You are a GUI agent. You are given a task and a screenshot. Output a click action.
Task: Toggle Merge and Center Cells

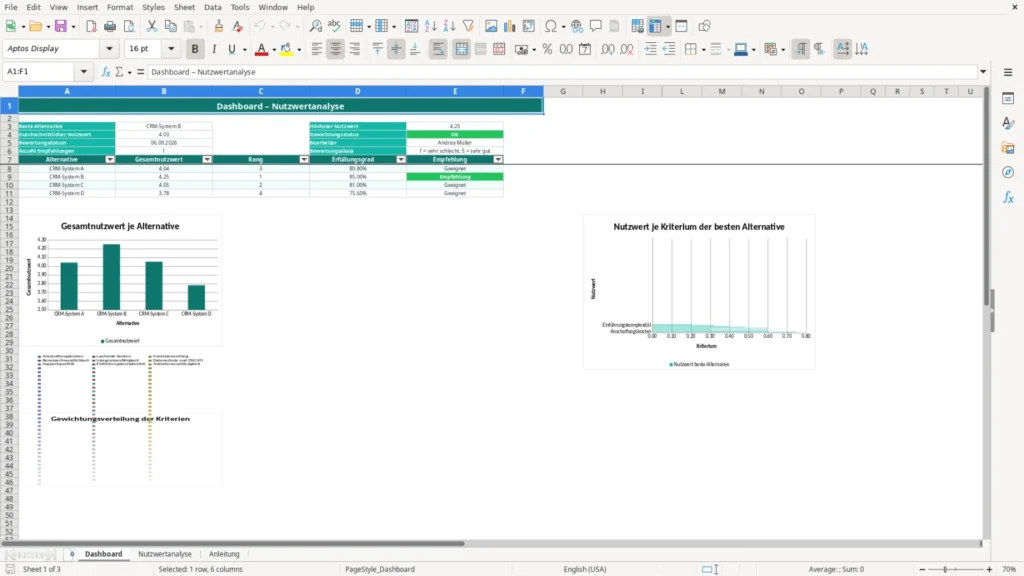[462, 49]
